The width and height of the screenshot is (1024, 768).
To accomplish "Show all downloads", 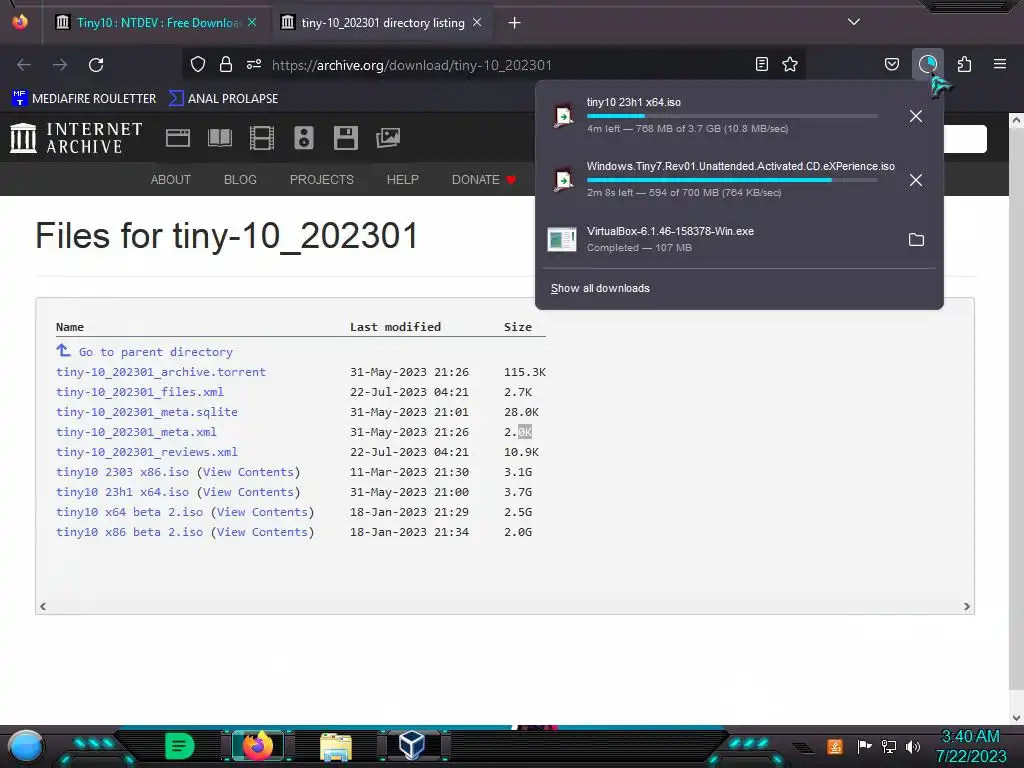I will tap(600, 288).
